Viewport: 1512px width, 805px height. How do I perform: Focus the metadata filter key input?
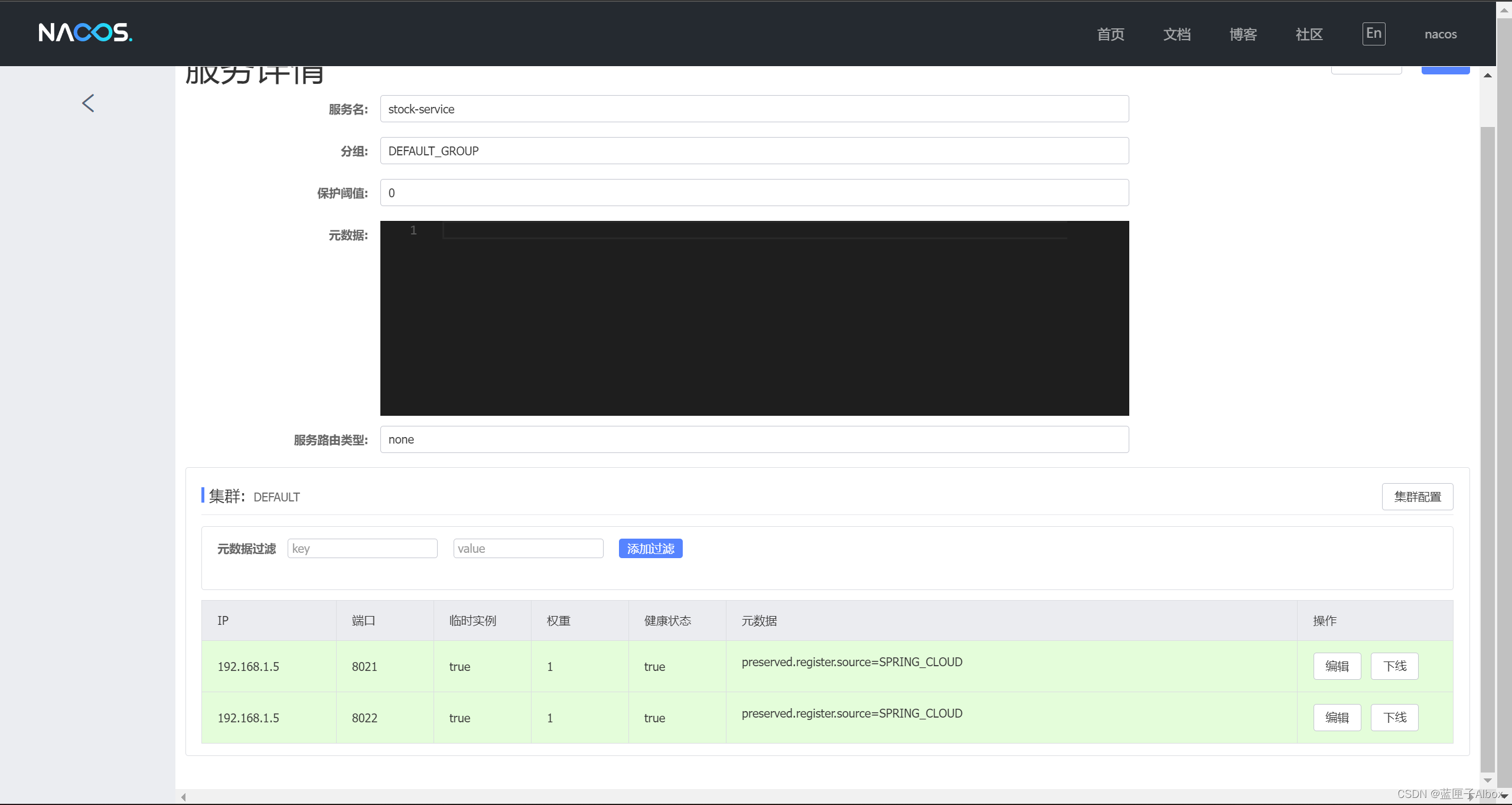tap(362, 548)
